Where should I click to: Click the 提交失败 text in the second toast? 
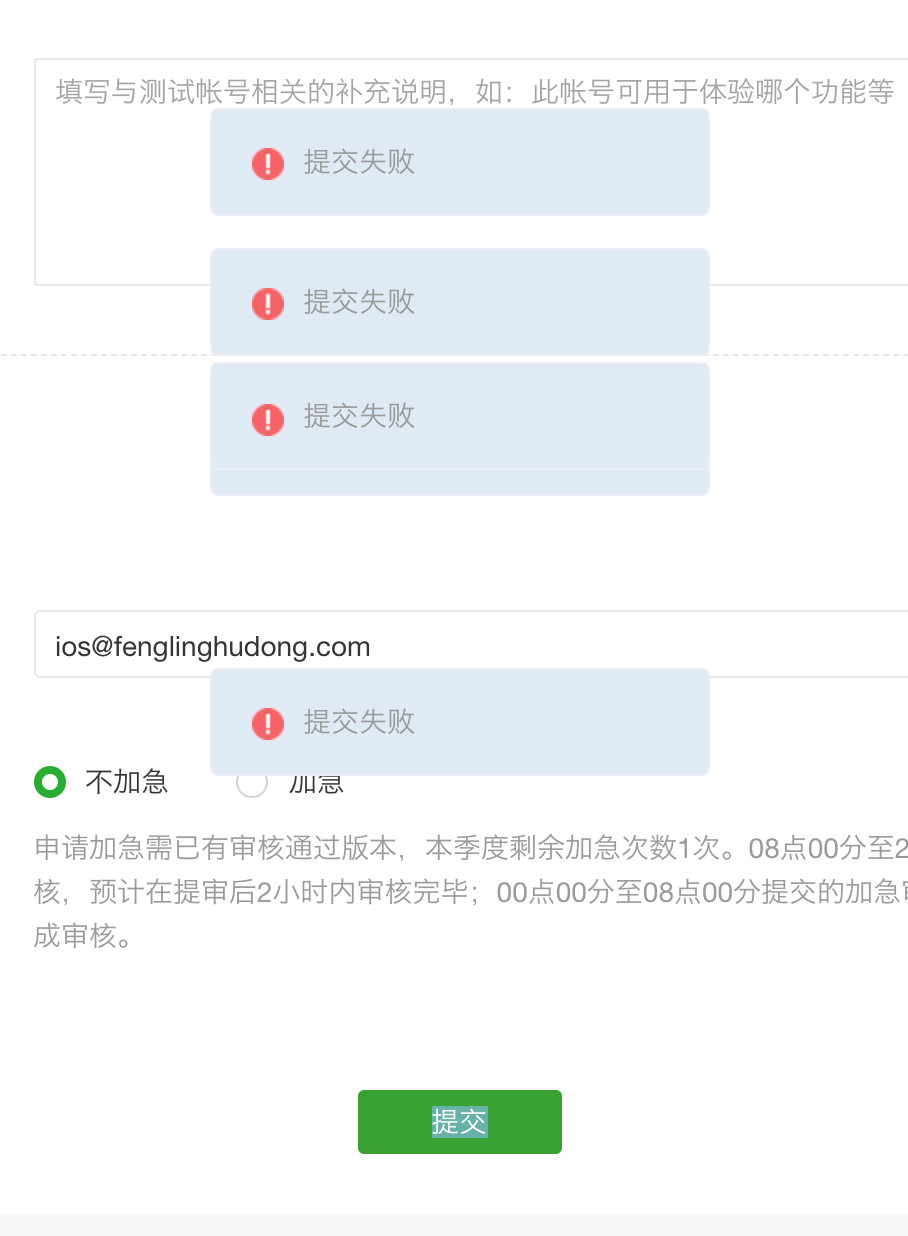[x=359, y=302]
